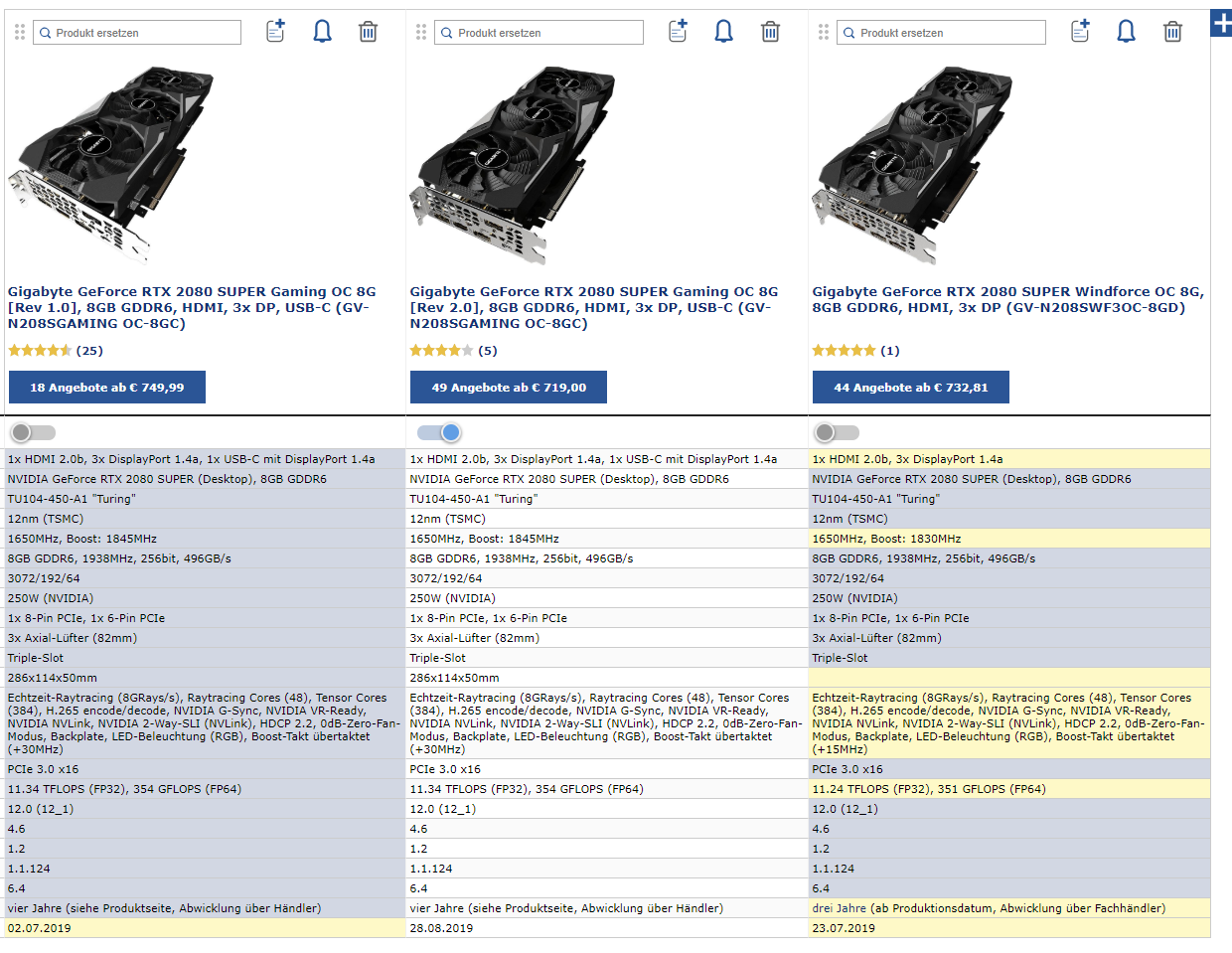This screenshot has width=1232, height=953.
Task: Add note for first Gaming OC Rev 1.0 product
Action: [x=275, y=31]
